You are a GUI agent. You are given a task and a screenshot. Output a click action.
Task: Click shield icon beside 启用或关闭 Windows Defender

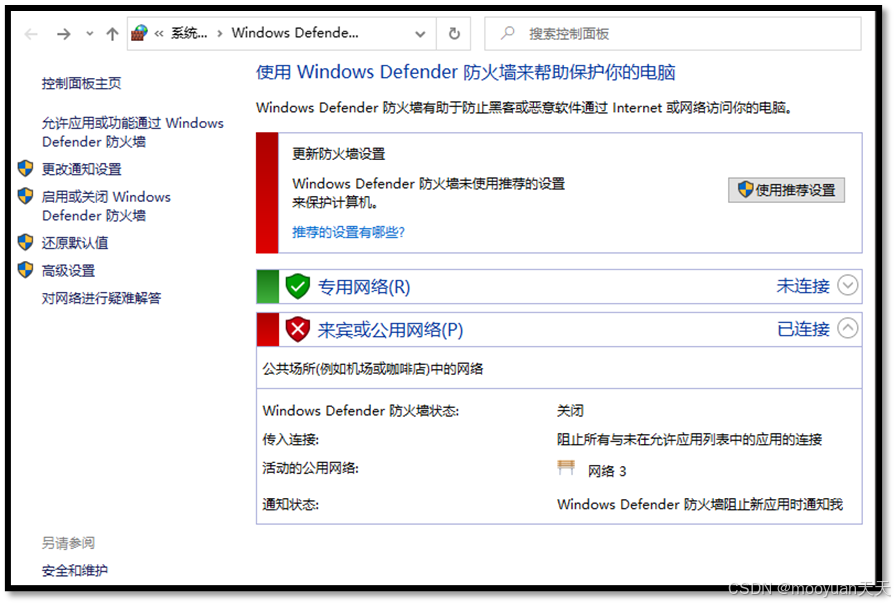(25, 196)
